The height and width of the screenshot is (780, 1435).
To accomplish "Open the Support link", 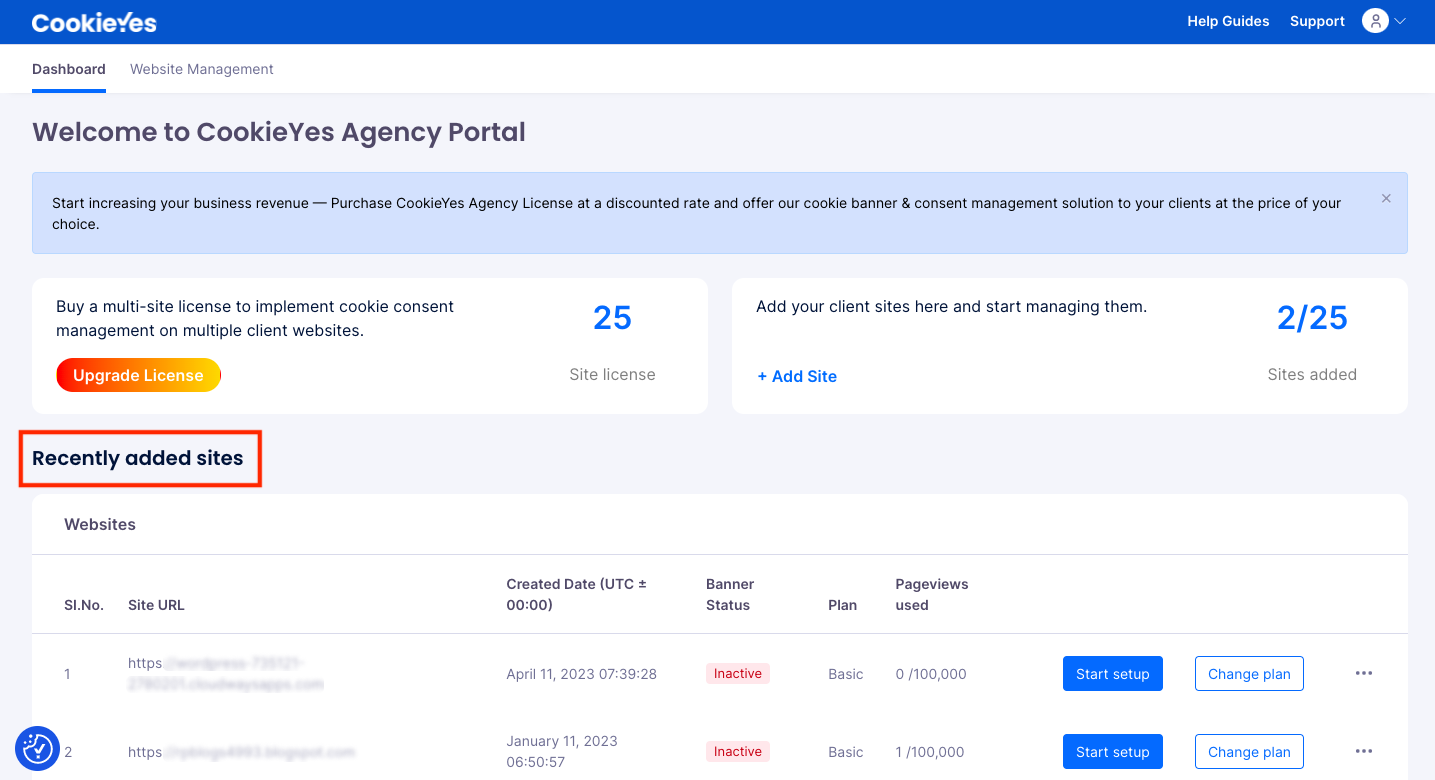I will [x=1317, y=21].
